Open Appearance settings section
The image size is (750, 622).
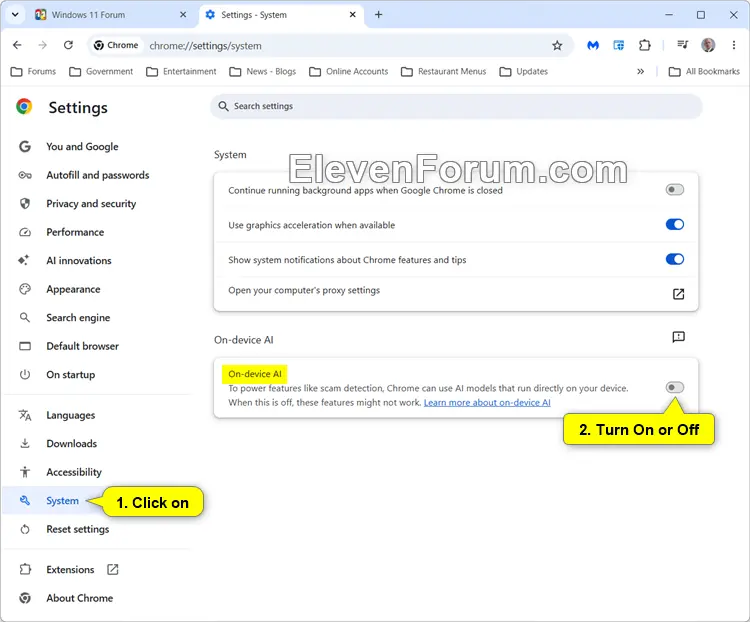(73, 289)
